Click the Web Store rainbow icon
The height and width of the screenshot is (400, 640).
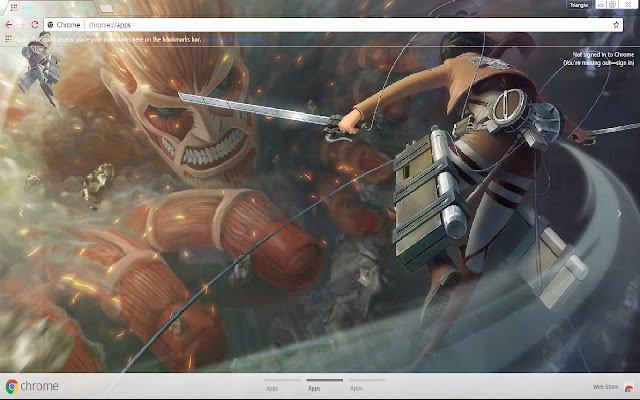(629, 387)
